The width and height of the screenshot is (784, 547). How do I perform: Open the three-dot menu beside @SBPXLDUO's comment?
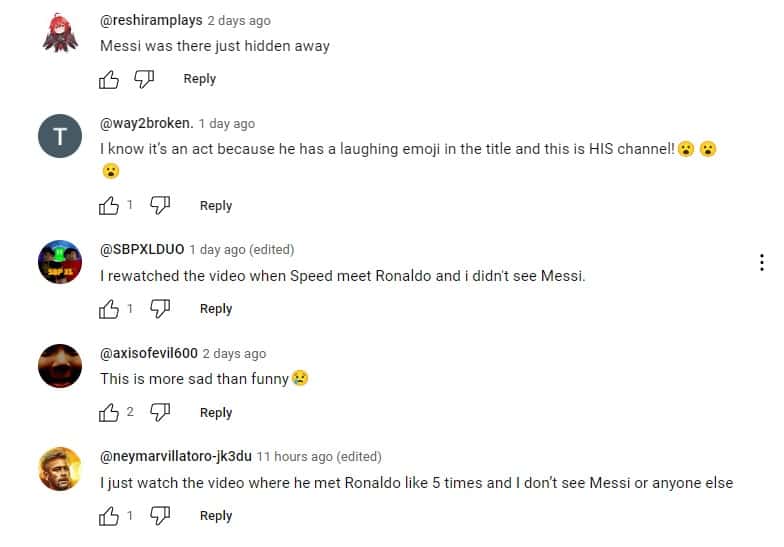pos(762,263)
